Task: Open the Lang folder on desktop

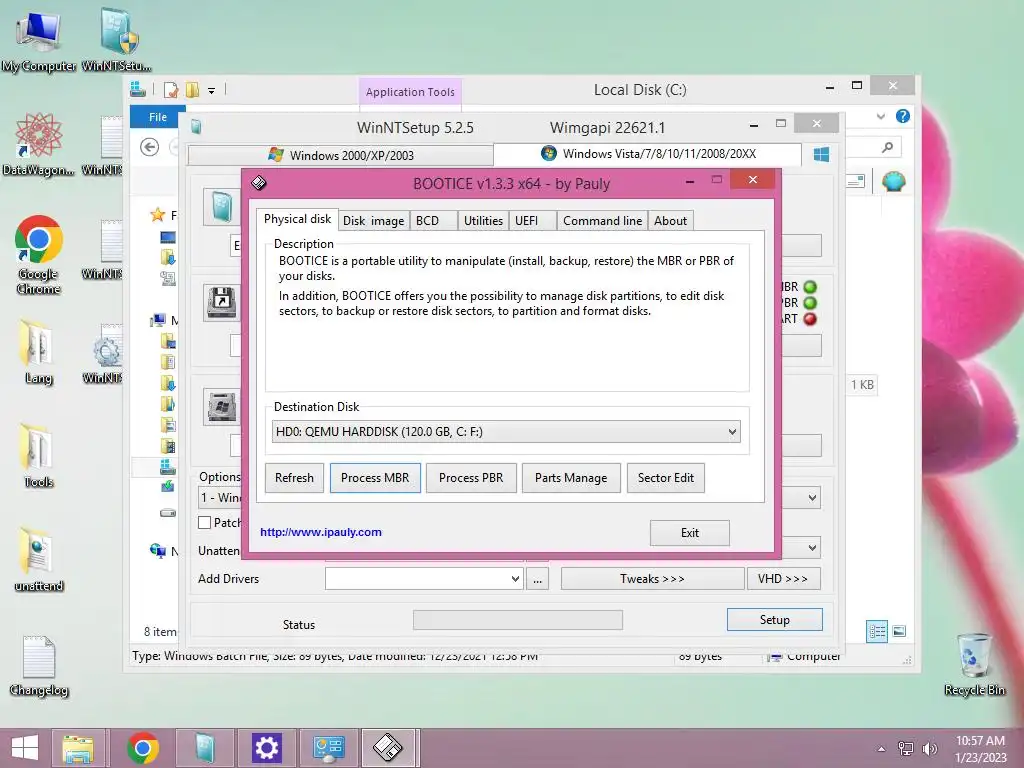Action: (x=38, y=353)
